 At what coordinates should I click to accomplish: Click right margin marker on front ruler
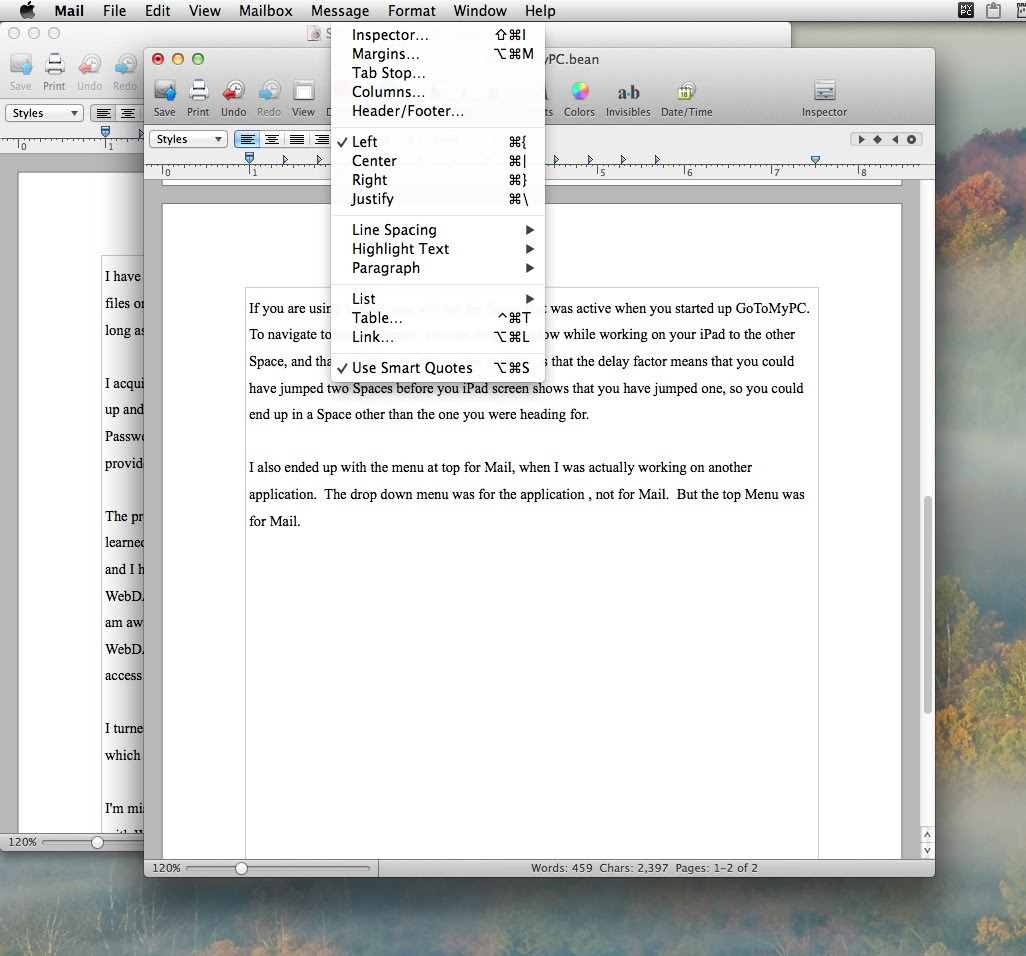point(815,160)
